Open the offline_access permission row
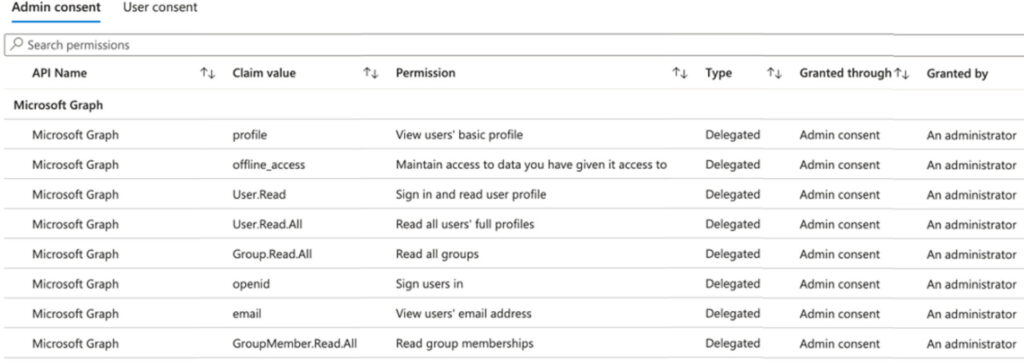The width and height of the screenshot is (1024, 362). pos(512,165)
